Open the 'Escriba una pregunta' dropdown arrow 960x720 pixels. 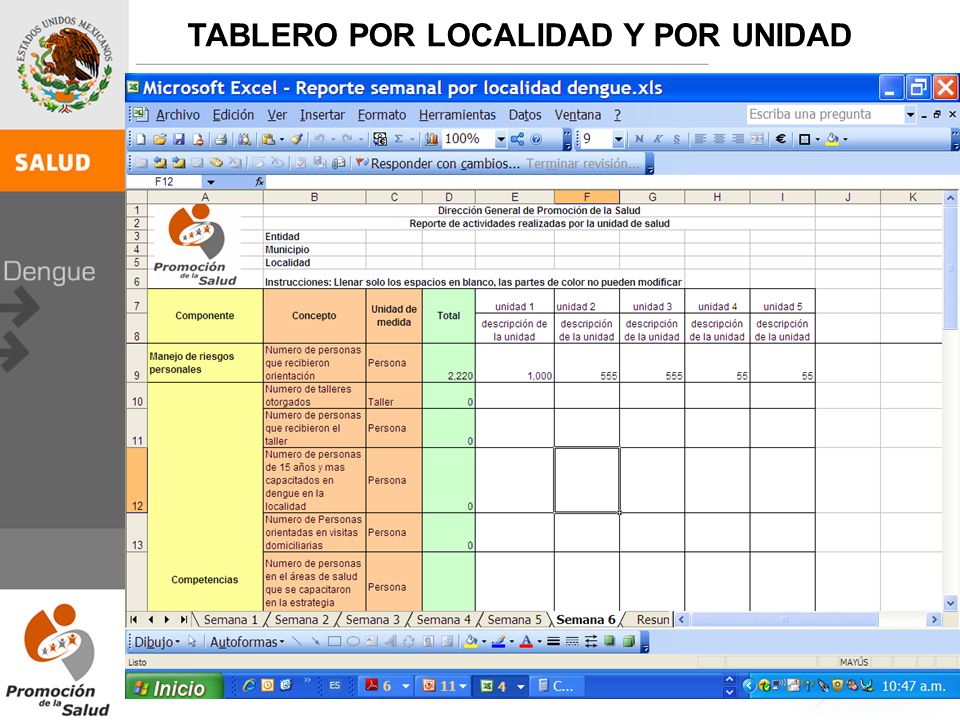pos(910,114)
